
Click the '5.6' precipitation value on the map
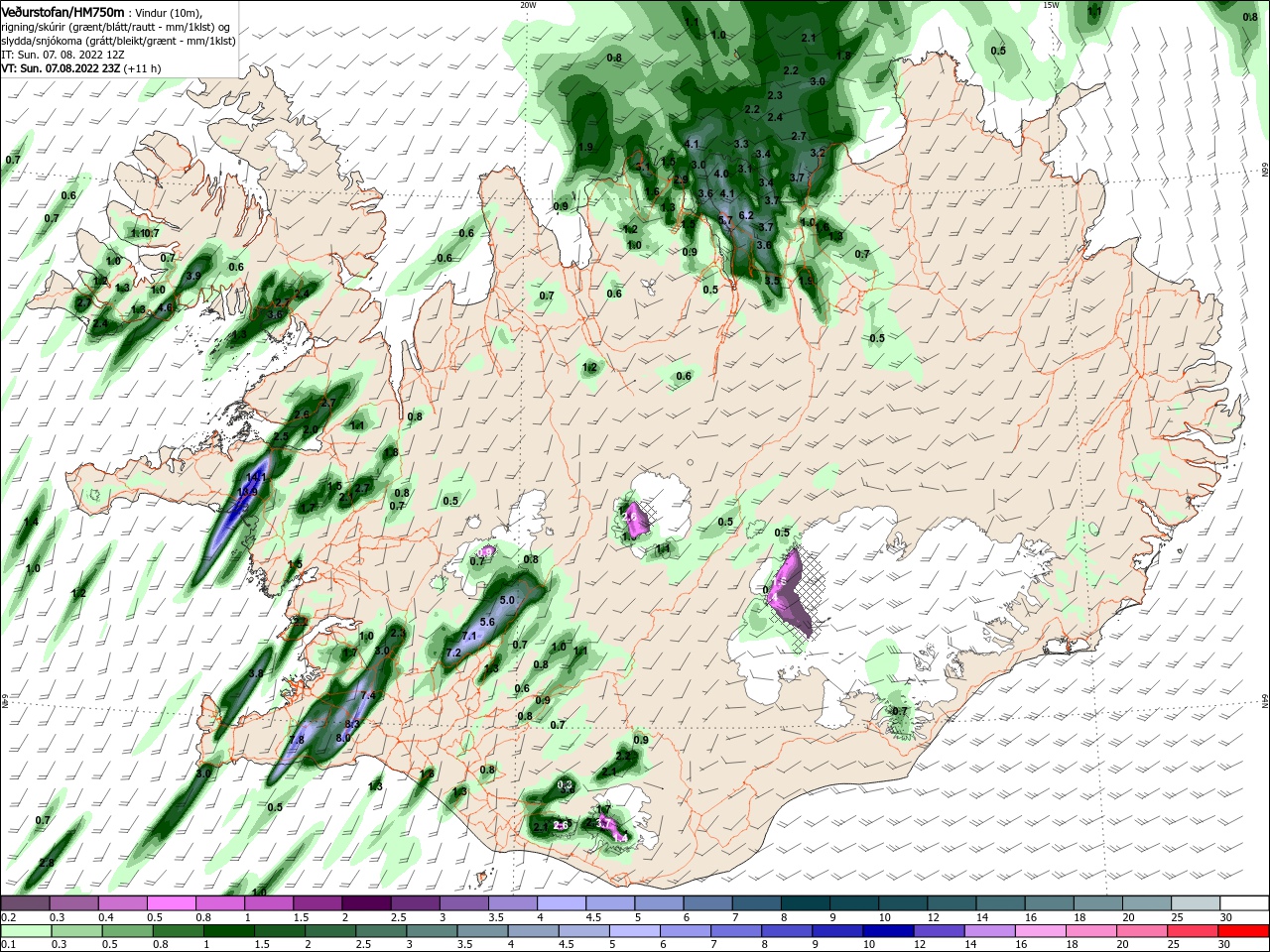coord(486,622)
